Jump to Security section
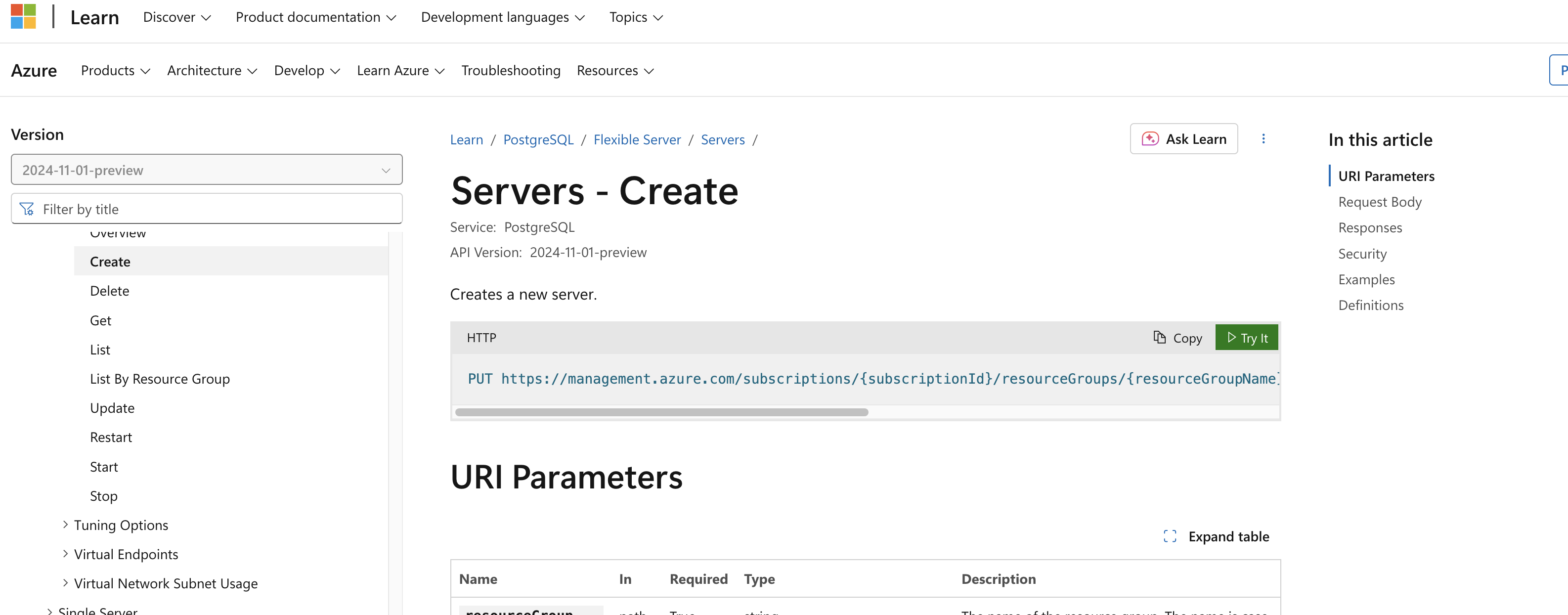This screenshot has width=1568, height=615. tap(1362, 253)
